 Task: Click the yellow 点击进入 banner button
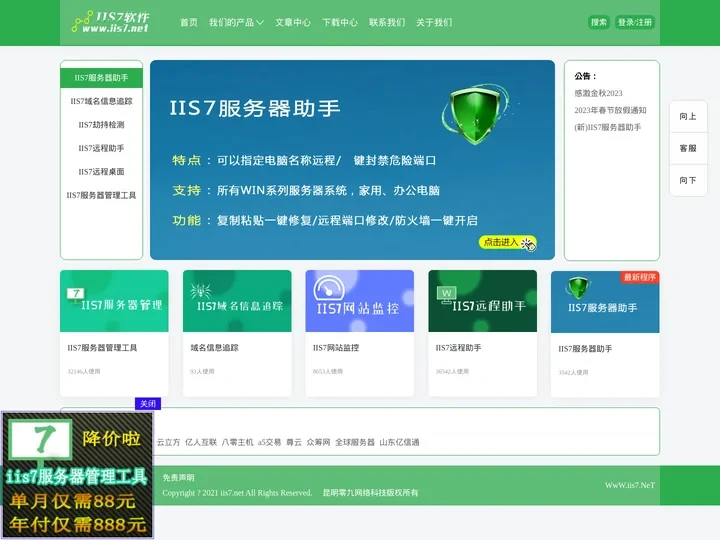[x=507, y=242]
